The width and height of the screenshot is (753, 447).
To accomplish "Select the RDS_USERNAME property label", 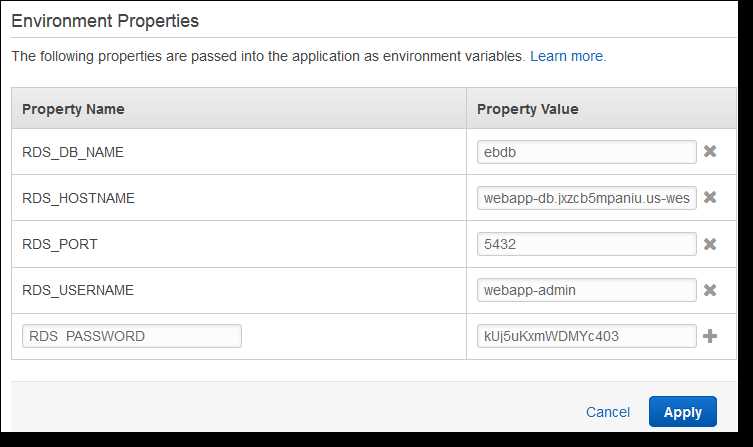I will coord(78,290).
